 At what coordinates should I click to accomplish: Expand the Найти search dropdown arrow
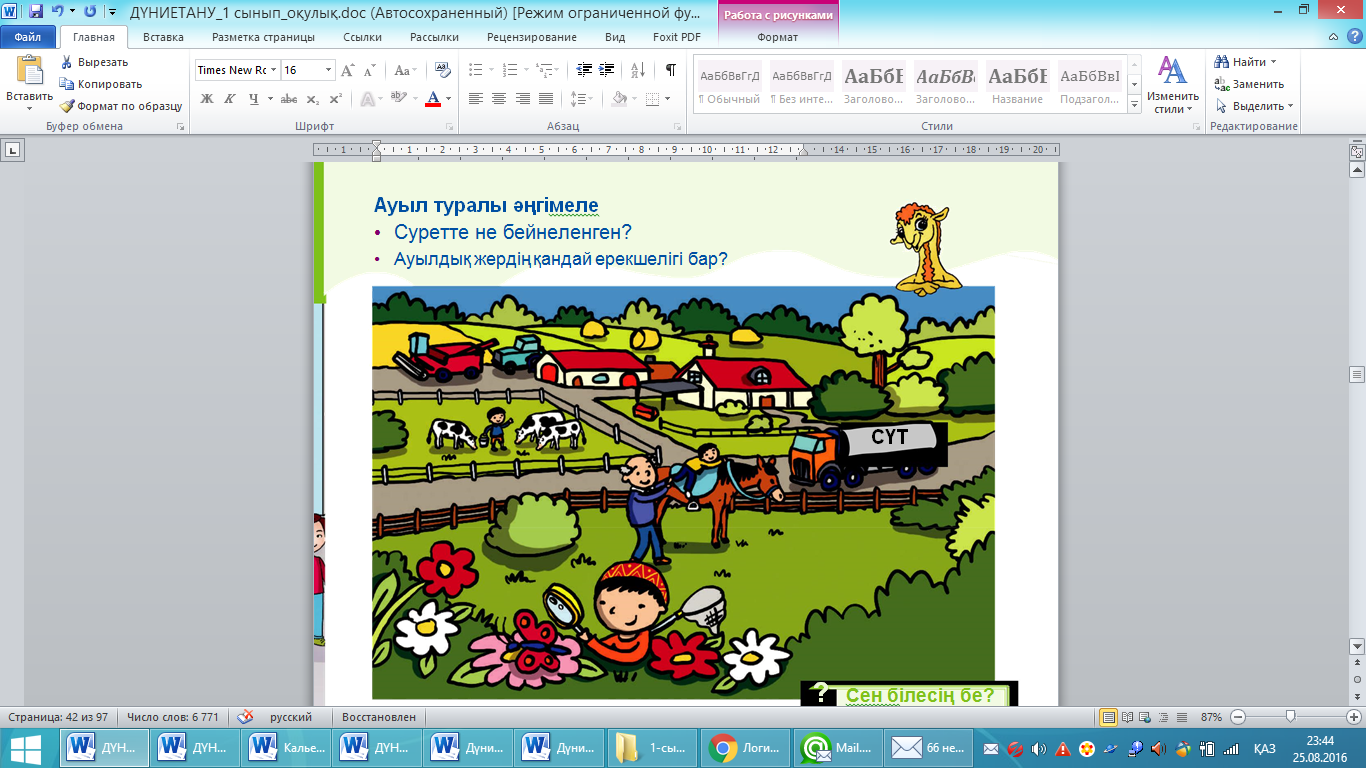coord(1273,62)
